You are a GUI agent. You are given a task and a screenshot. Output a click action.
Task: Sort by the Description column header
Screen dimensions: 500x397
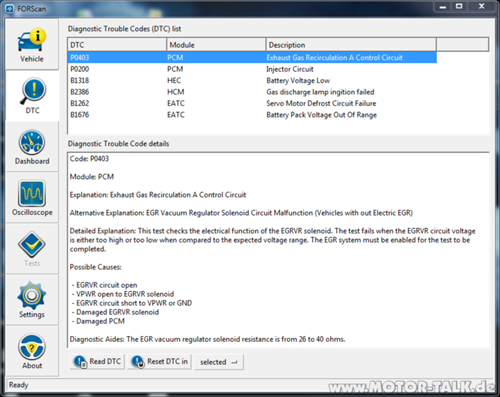coord(351,45)
